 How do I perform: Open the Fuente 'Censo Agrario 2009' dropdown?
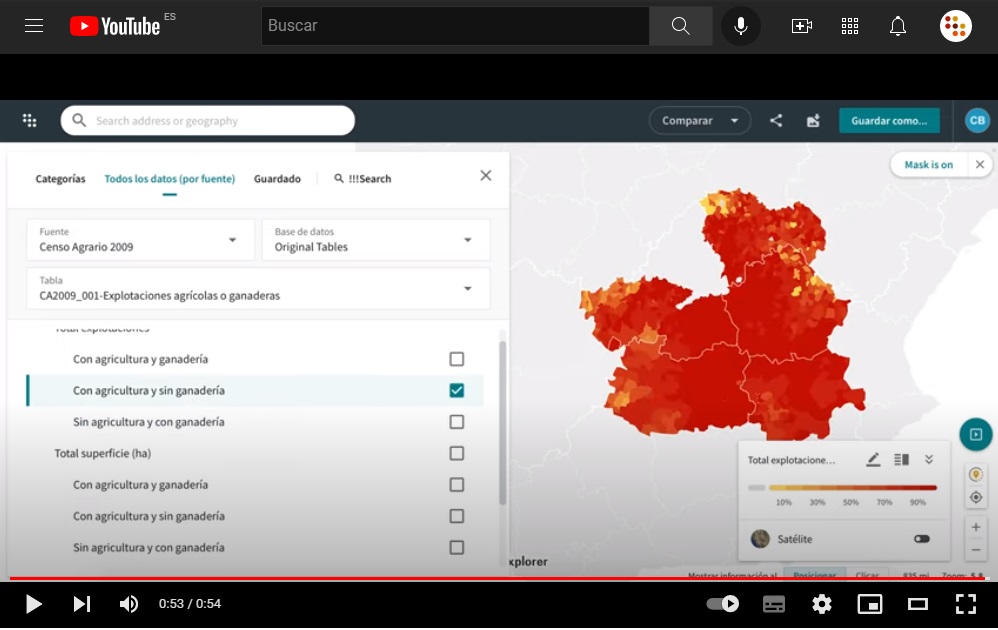139,240
